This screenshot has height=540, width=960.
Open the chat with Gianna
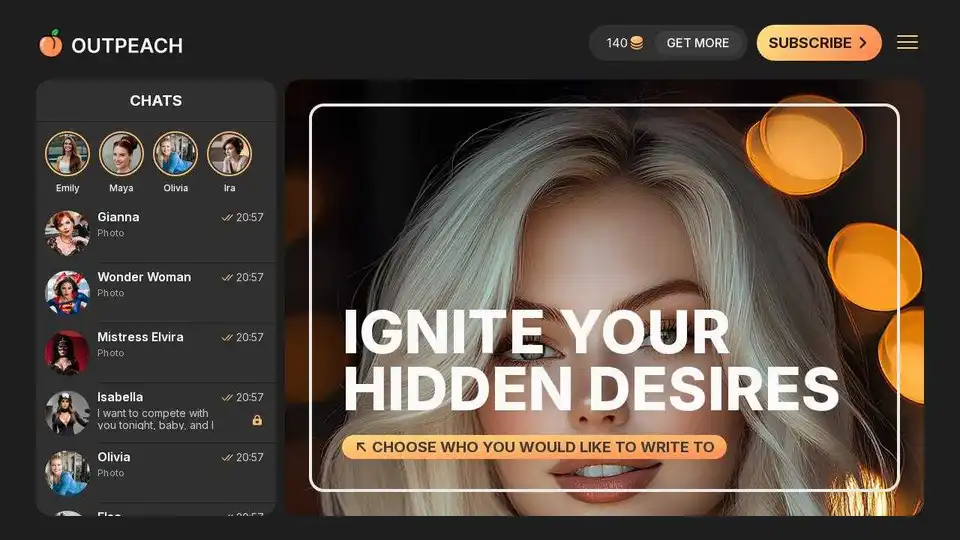coord(156,232)
